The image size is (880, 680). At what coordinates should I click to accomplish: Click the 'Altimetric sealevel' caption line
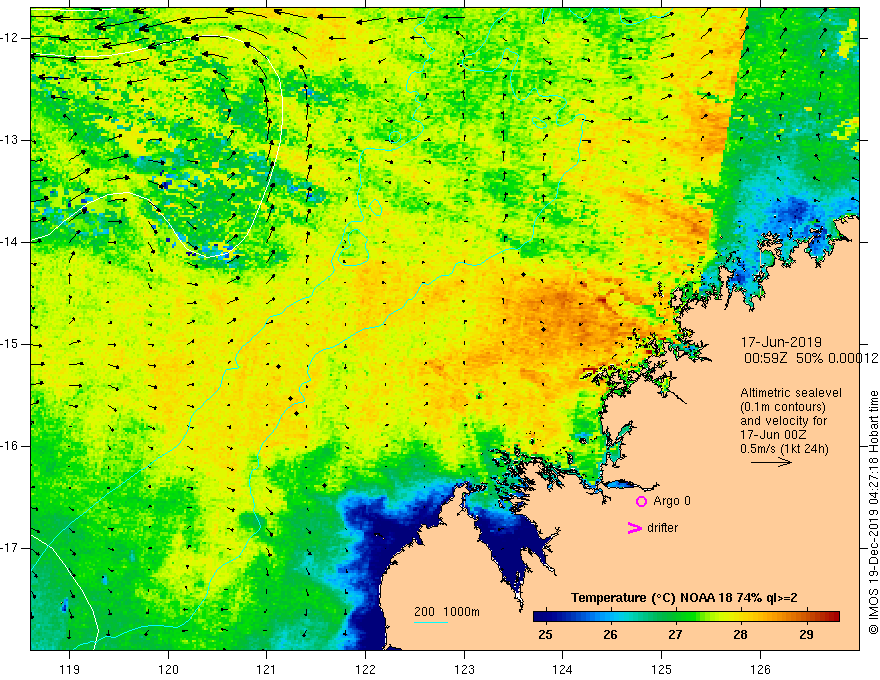click(x=791, y=393)
